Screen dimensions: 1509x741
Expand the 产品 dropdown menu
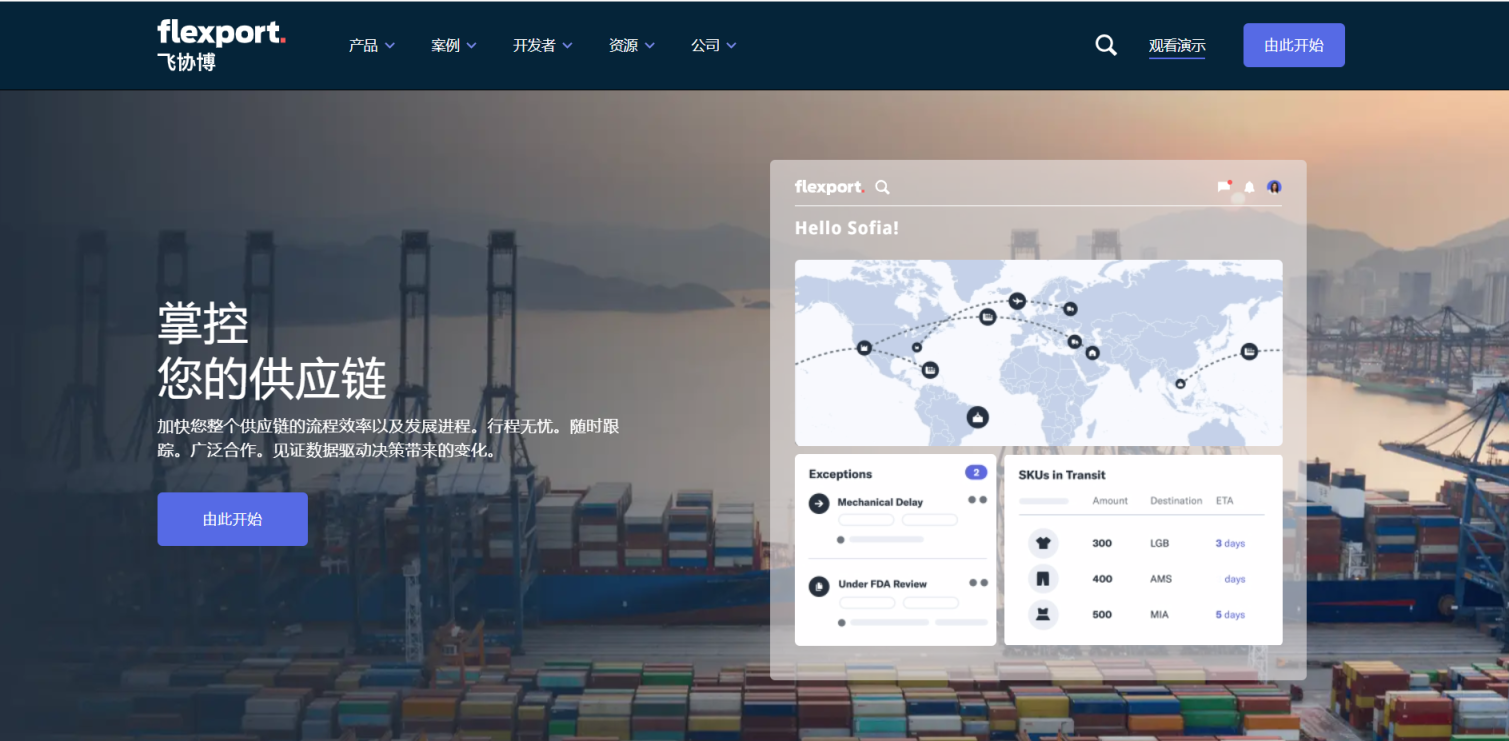[x=370, y=45]
